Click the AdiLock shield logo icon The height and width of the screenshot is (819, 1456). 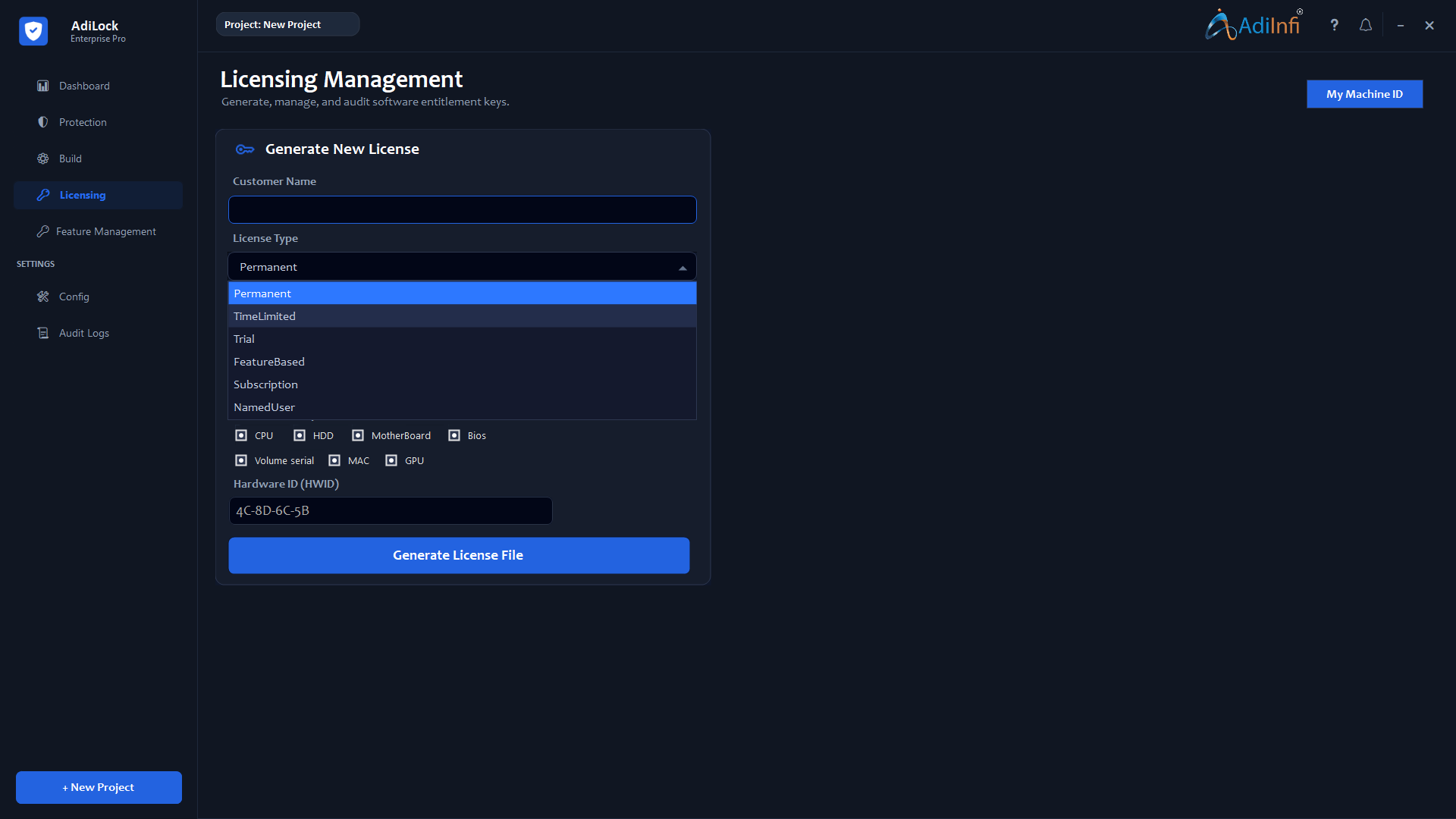pyautogui.click(x=33, y=31)
